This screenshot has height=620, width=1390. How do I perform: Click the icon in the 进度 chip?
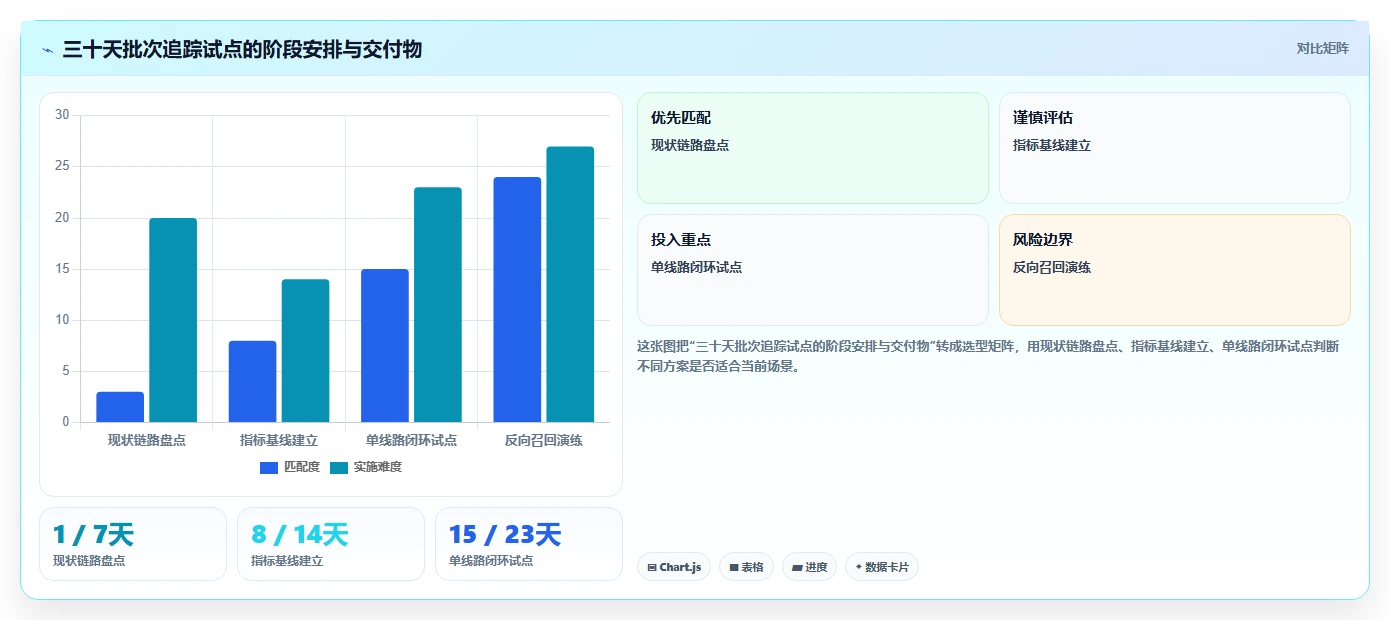(x=797, y=567)
